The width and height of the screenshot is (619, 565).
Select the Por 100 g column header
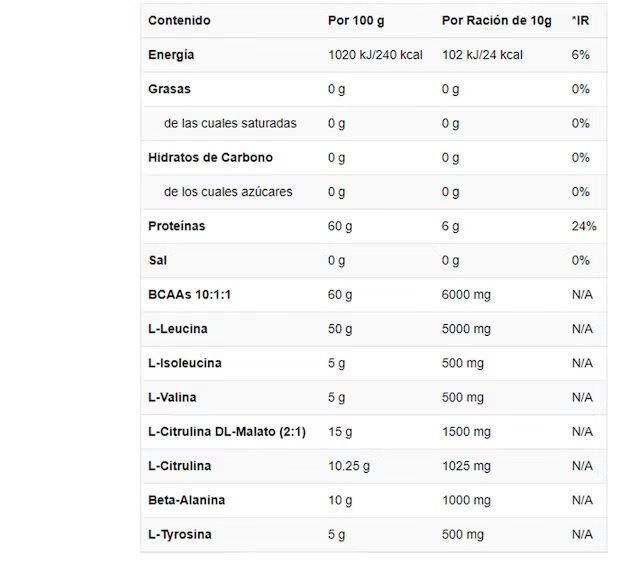[357, 21]
